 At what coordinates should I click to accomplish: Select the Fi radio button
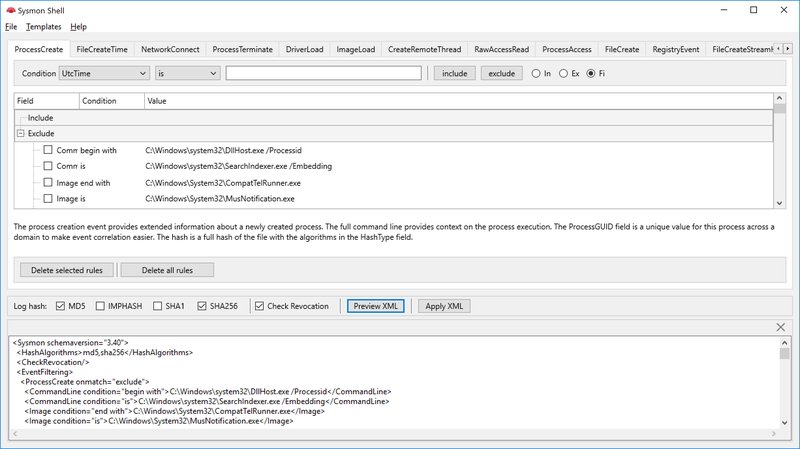click(x=591, y=73)
